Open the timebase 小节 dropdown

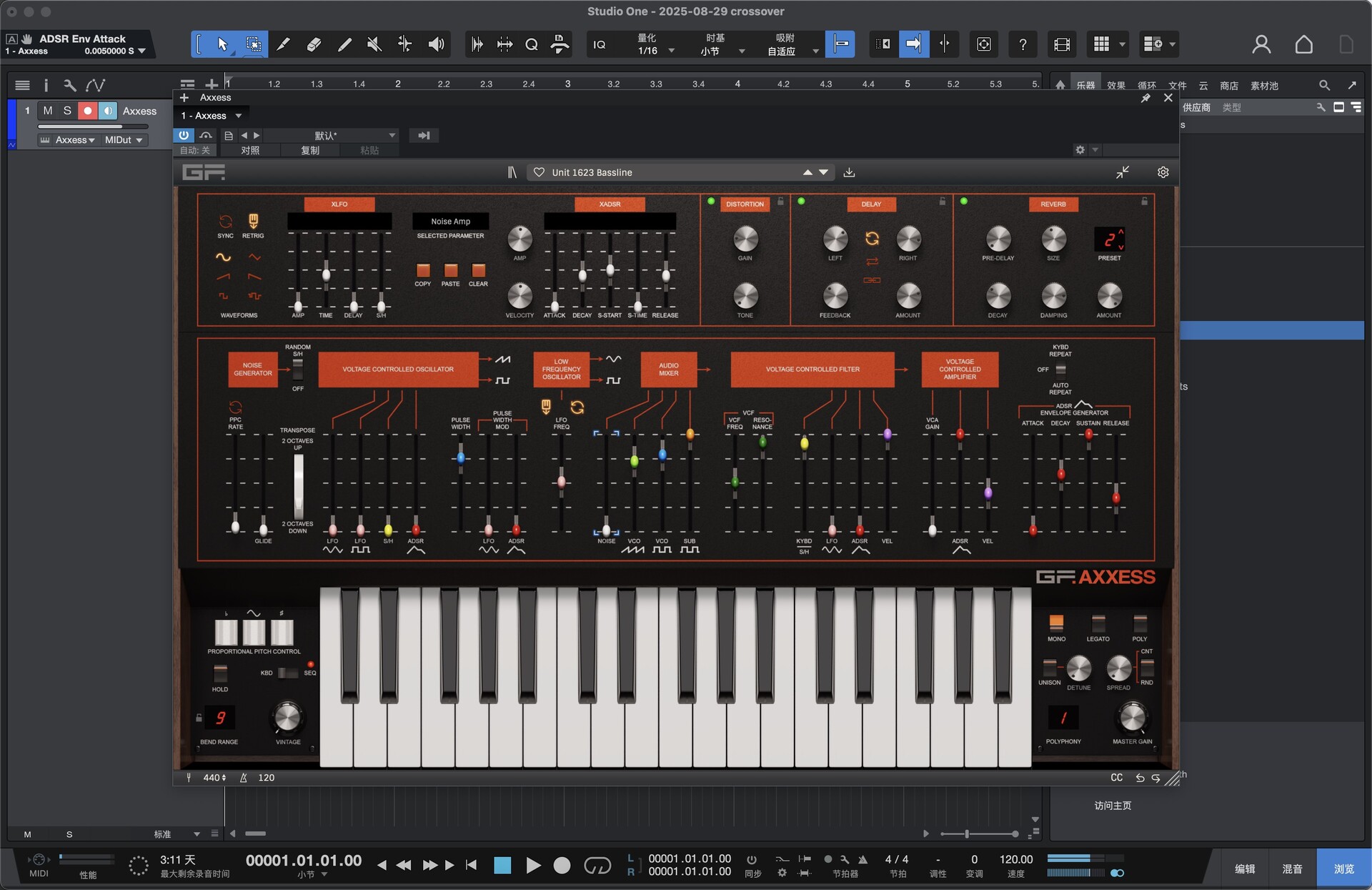[742, 51]
